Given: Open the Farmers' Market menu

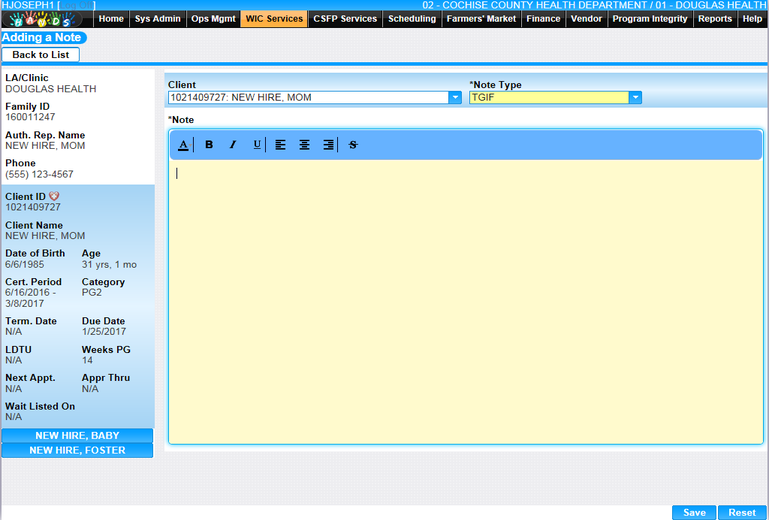Looking at the screenshot, I should click(482, 19).
